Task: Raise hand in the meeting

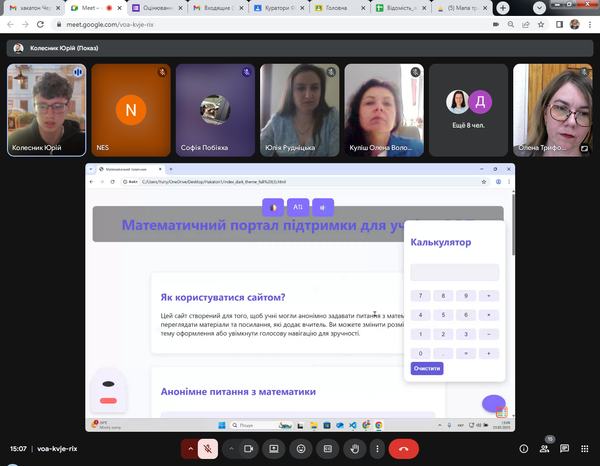Action: pyautogui.click(x=354, y=449)
